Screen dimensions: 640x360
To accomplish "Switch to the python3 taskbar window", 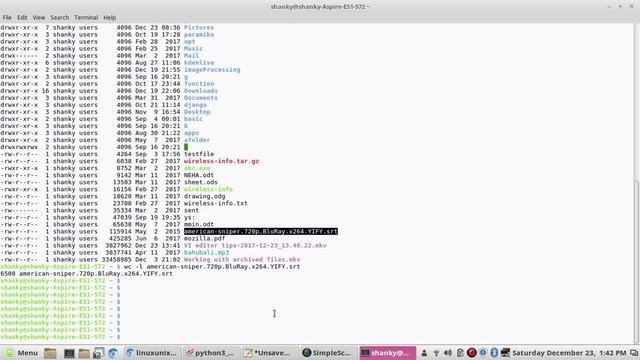I will [211, 353].
